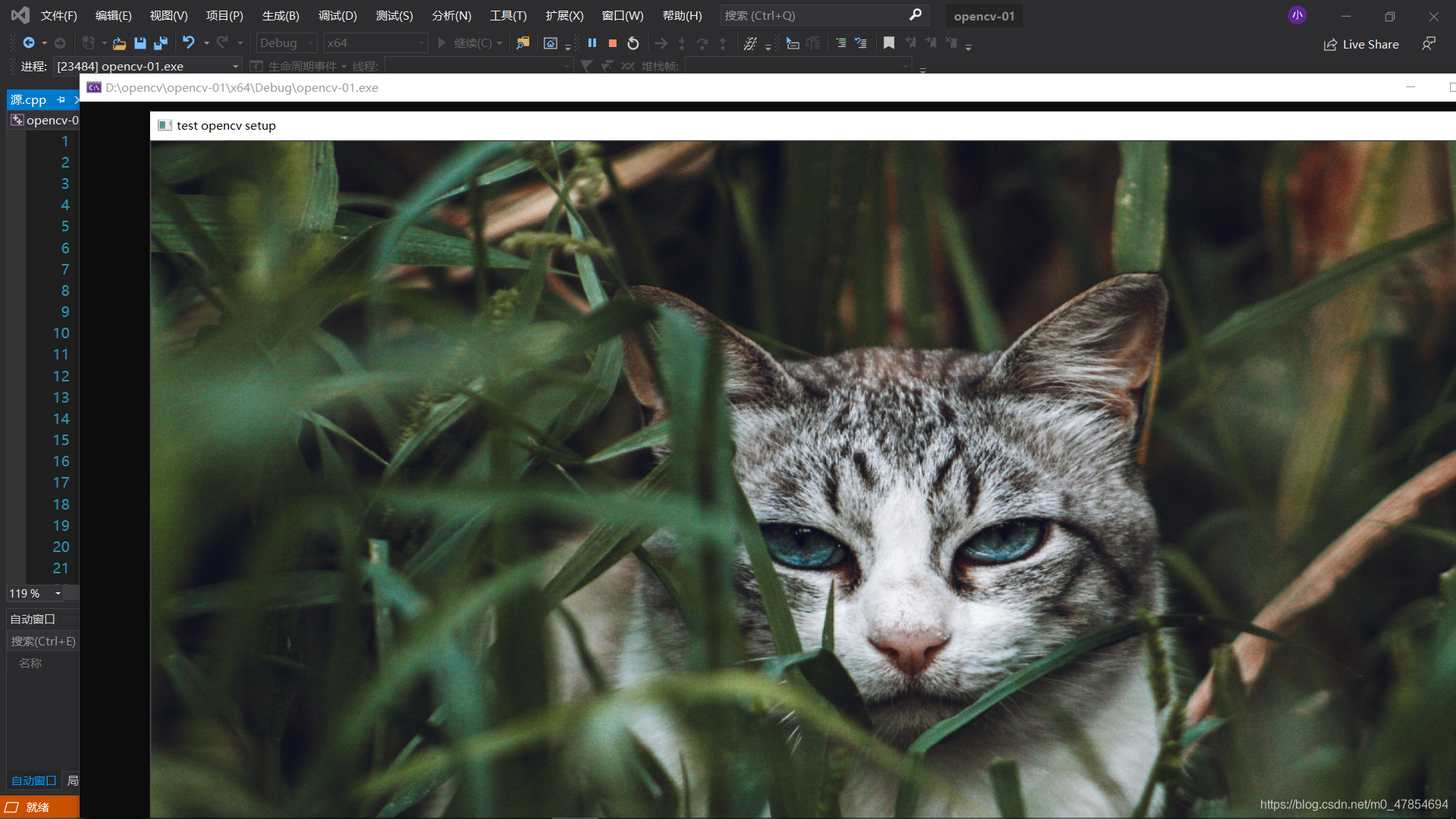Click the Save All icon

[160, 43]
